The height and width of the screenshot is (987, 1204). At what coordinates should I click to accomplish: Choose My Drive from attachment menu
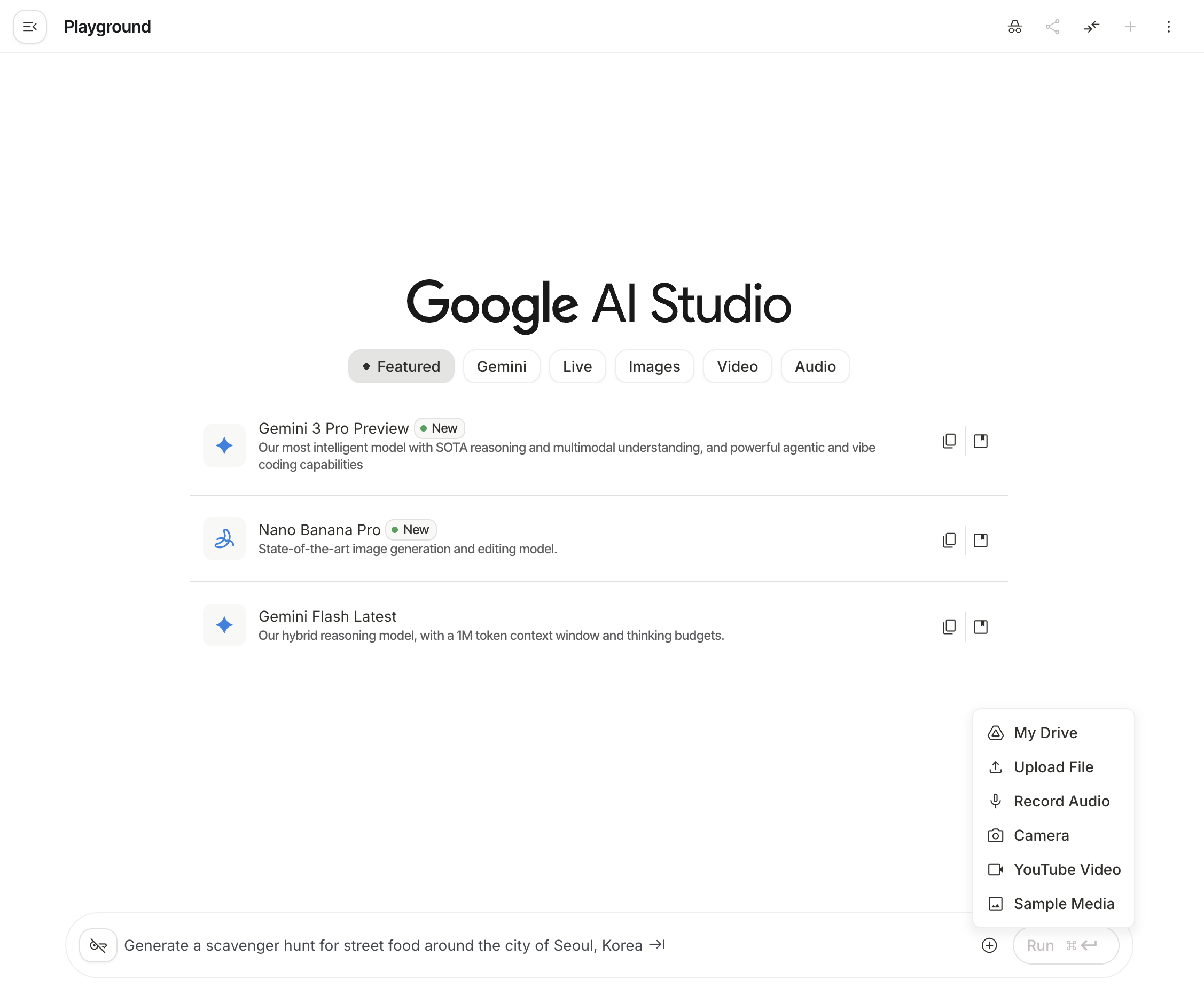[x=1045, y=733]
